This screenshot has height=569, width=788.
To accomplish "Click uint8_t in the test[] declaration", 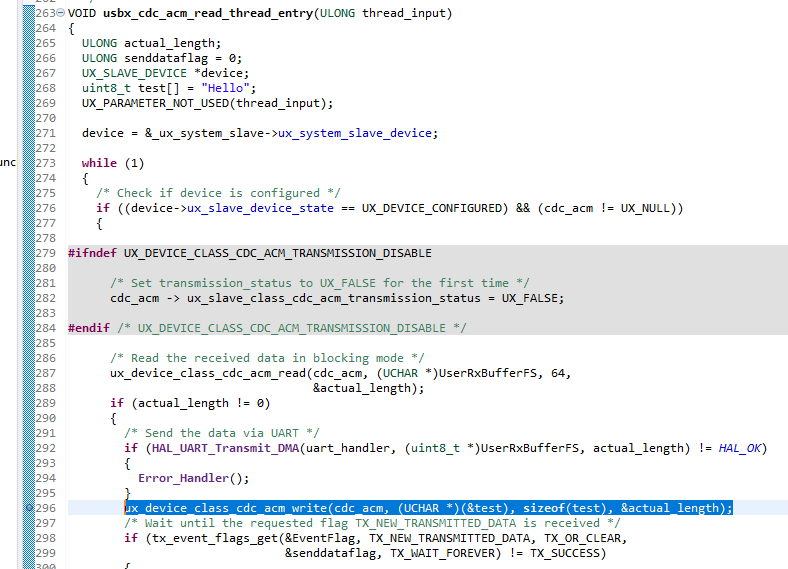I will [107, 88].
